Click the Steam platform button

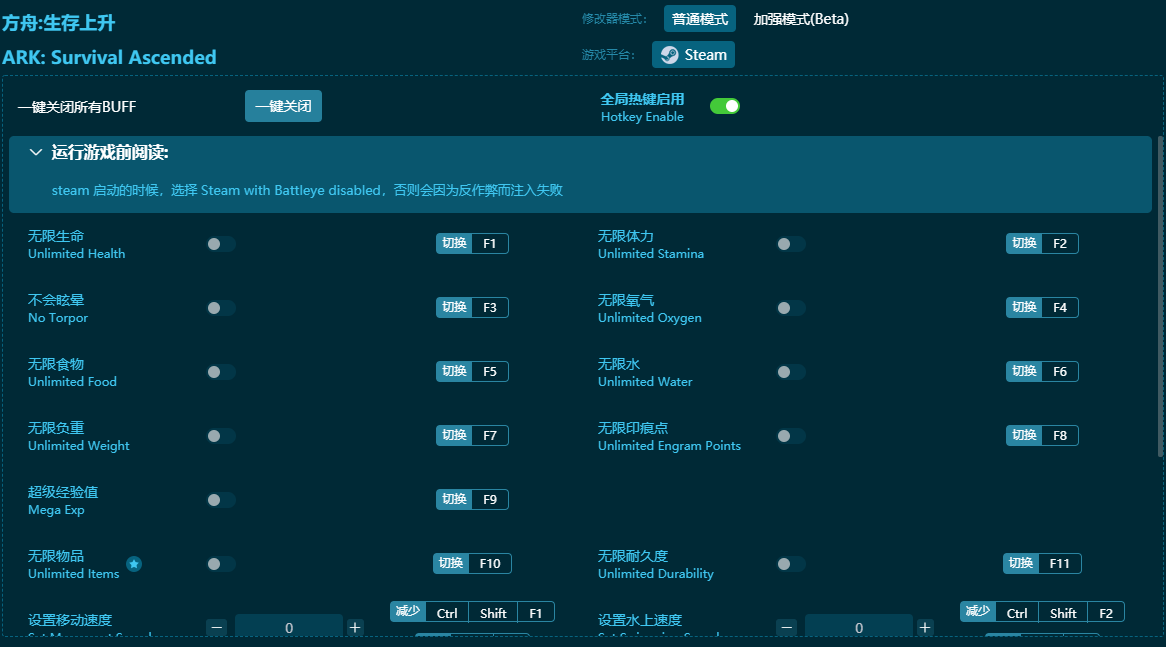(693, 55)
